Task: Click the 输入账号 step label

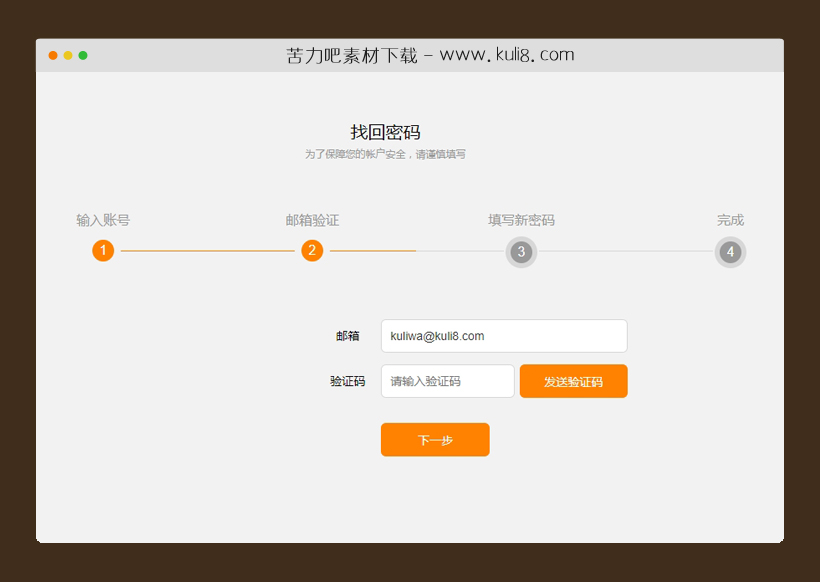Action: (x=103, y=220)
